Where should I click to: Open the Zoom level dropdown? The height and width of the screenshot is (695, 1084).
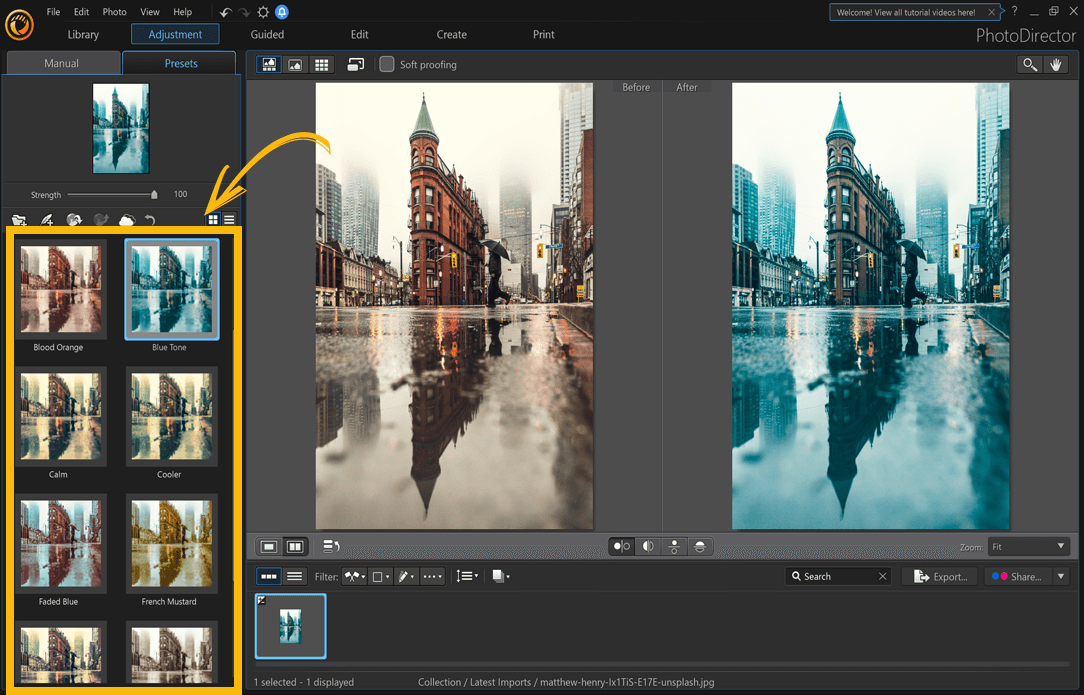pyautogui.click(x=1029, y=547)
